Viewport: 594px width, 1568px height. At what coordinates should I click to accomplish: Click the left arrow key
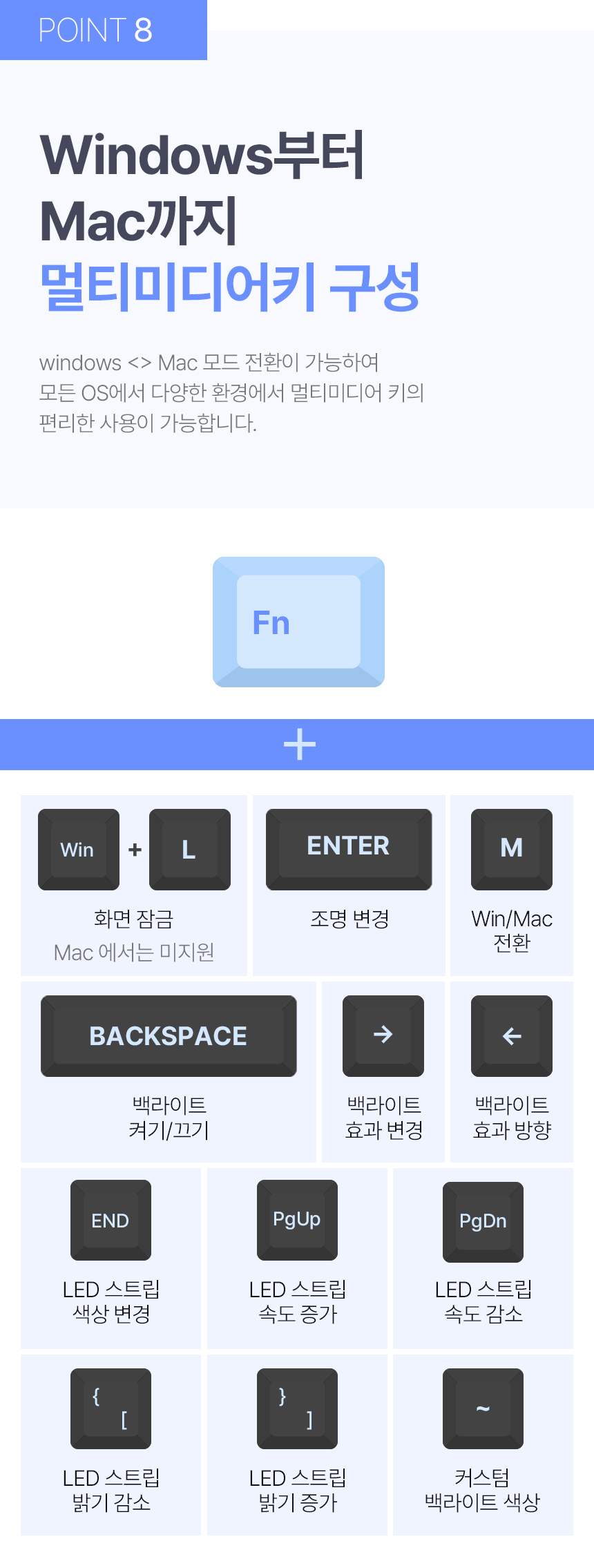[511, 1035]
